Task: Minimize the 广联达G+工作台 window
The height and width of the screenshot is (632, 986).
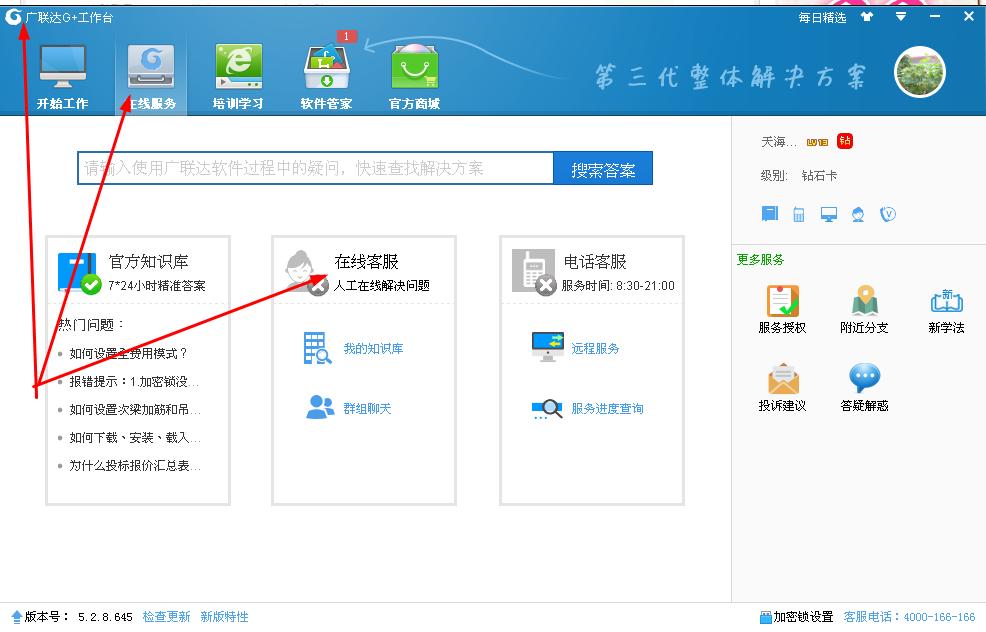Action: tap(935, 17)
